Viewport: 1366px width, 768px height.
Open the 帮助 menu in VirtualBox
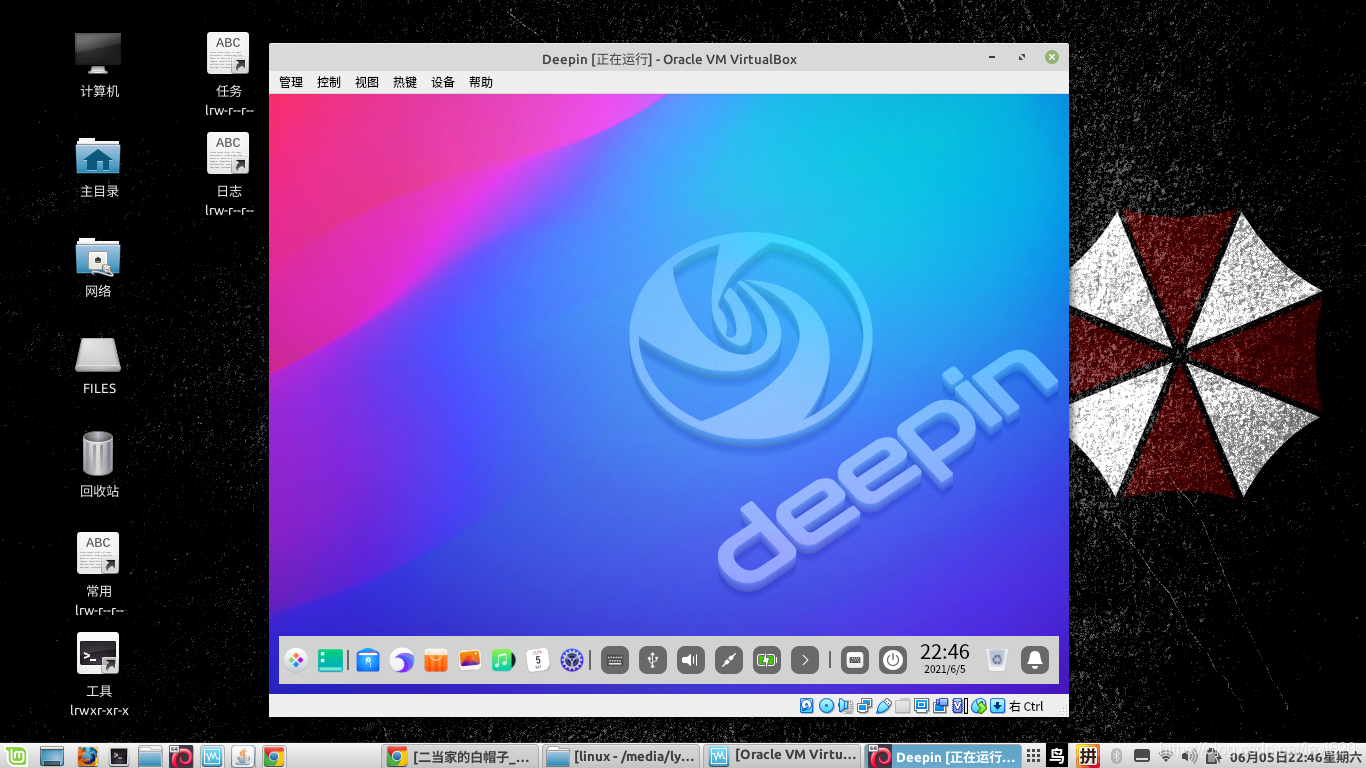click(481, 82)
